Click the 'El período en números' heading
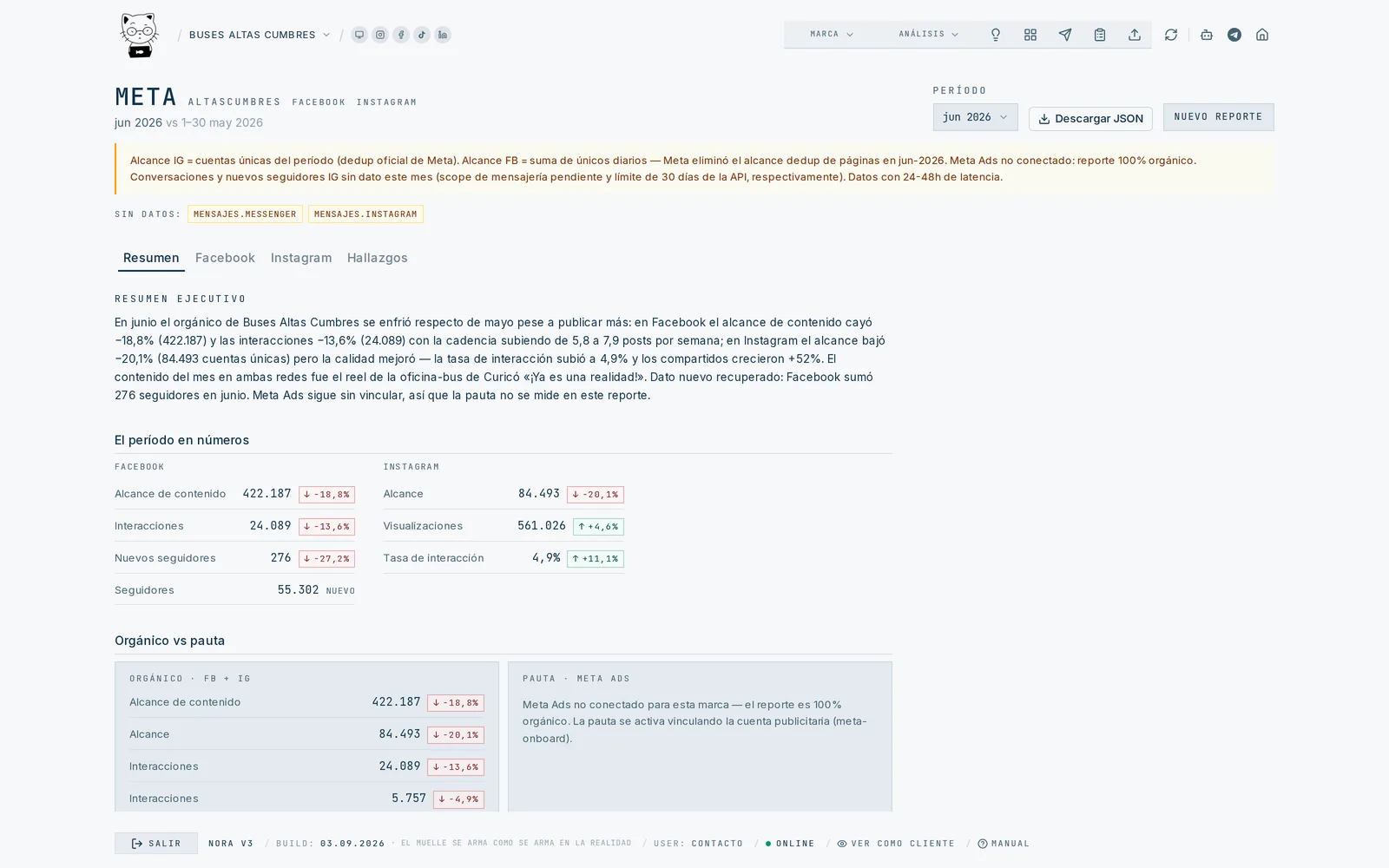 (181, 440)
